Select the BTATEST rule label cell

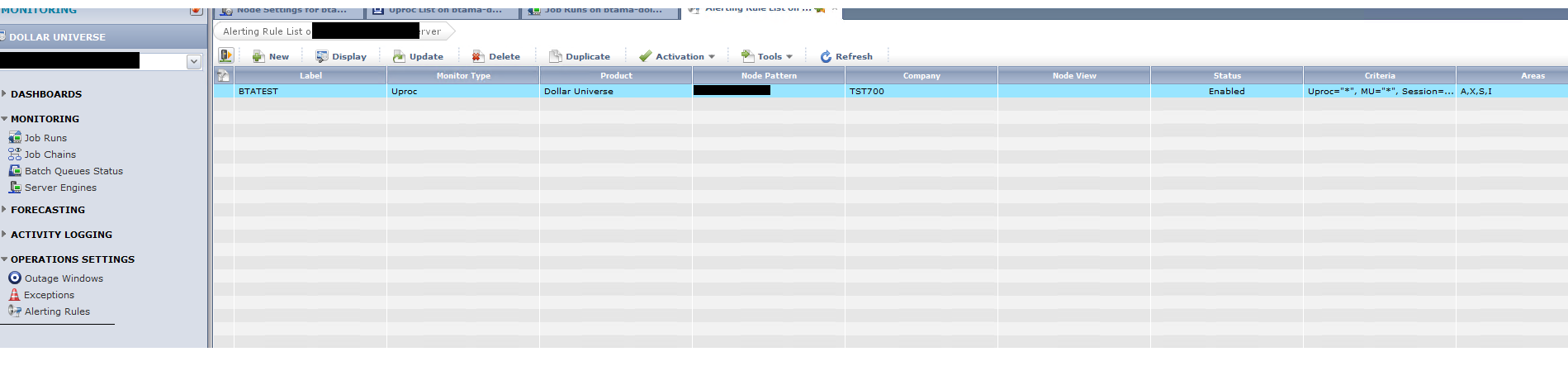point(310,91)
